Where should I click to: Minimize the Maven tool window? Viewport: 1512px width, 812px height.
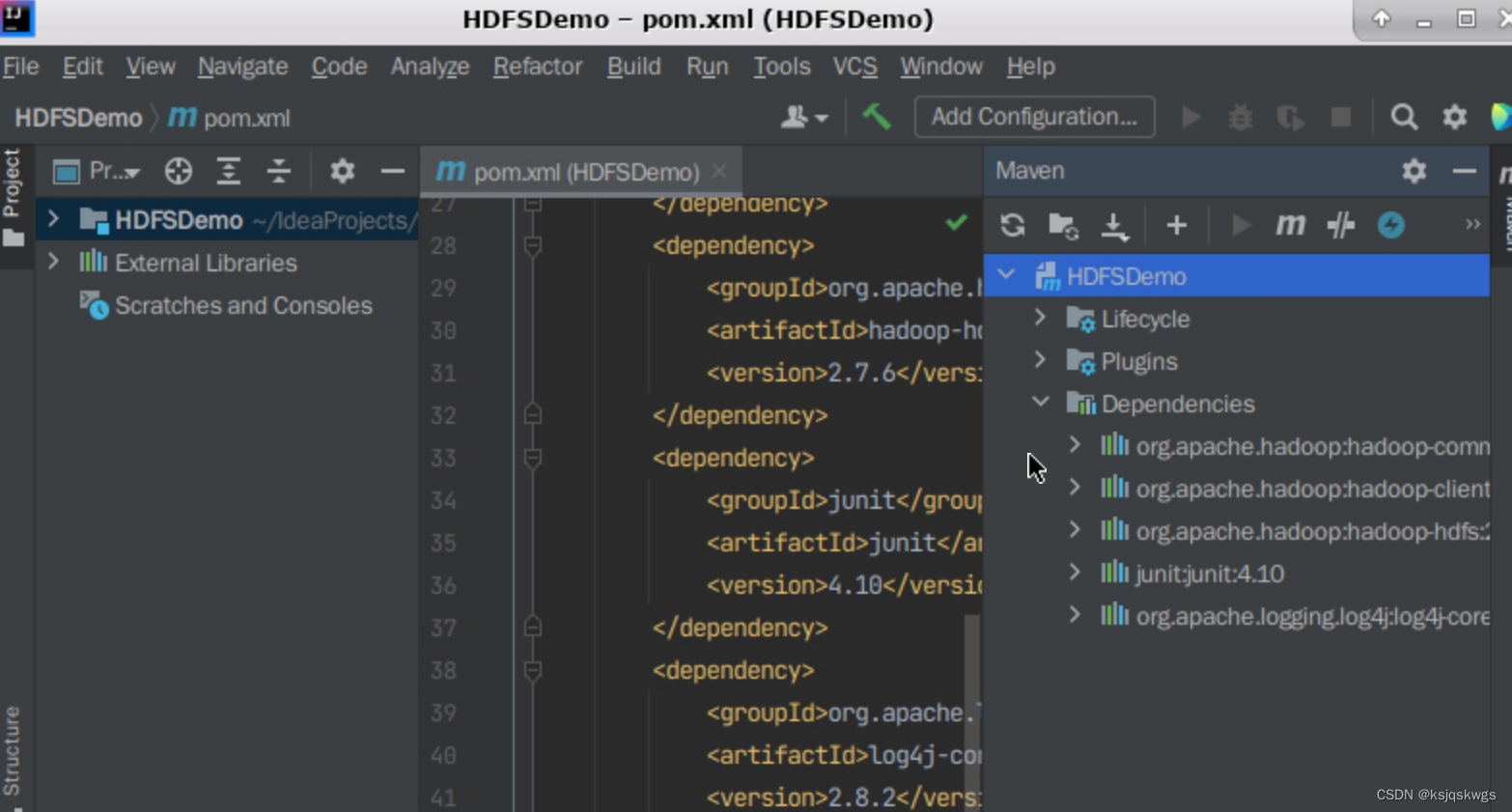[1465, 171]
